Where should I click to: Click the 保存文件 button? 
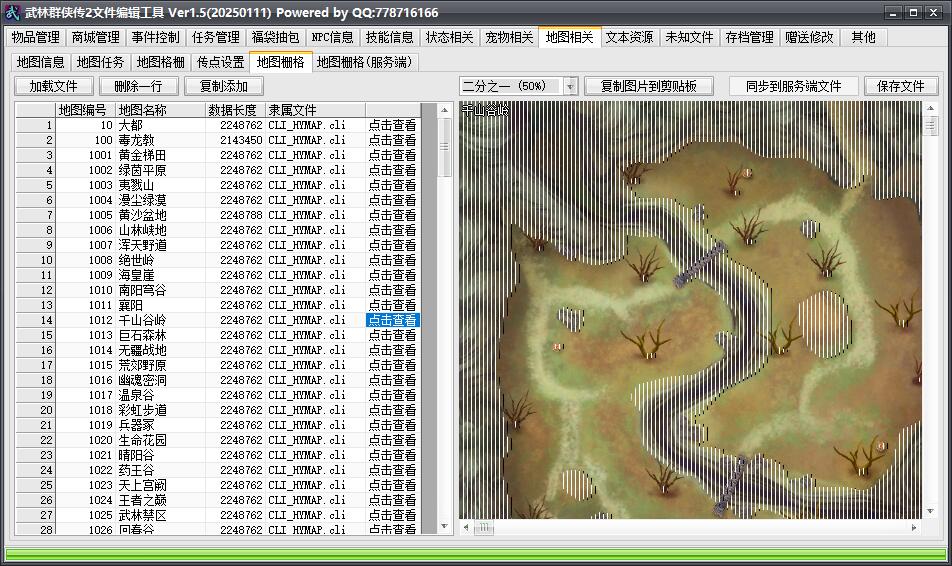pyautogui.click(x=900, y=86)
